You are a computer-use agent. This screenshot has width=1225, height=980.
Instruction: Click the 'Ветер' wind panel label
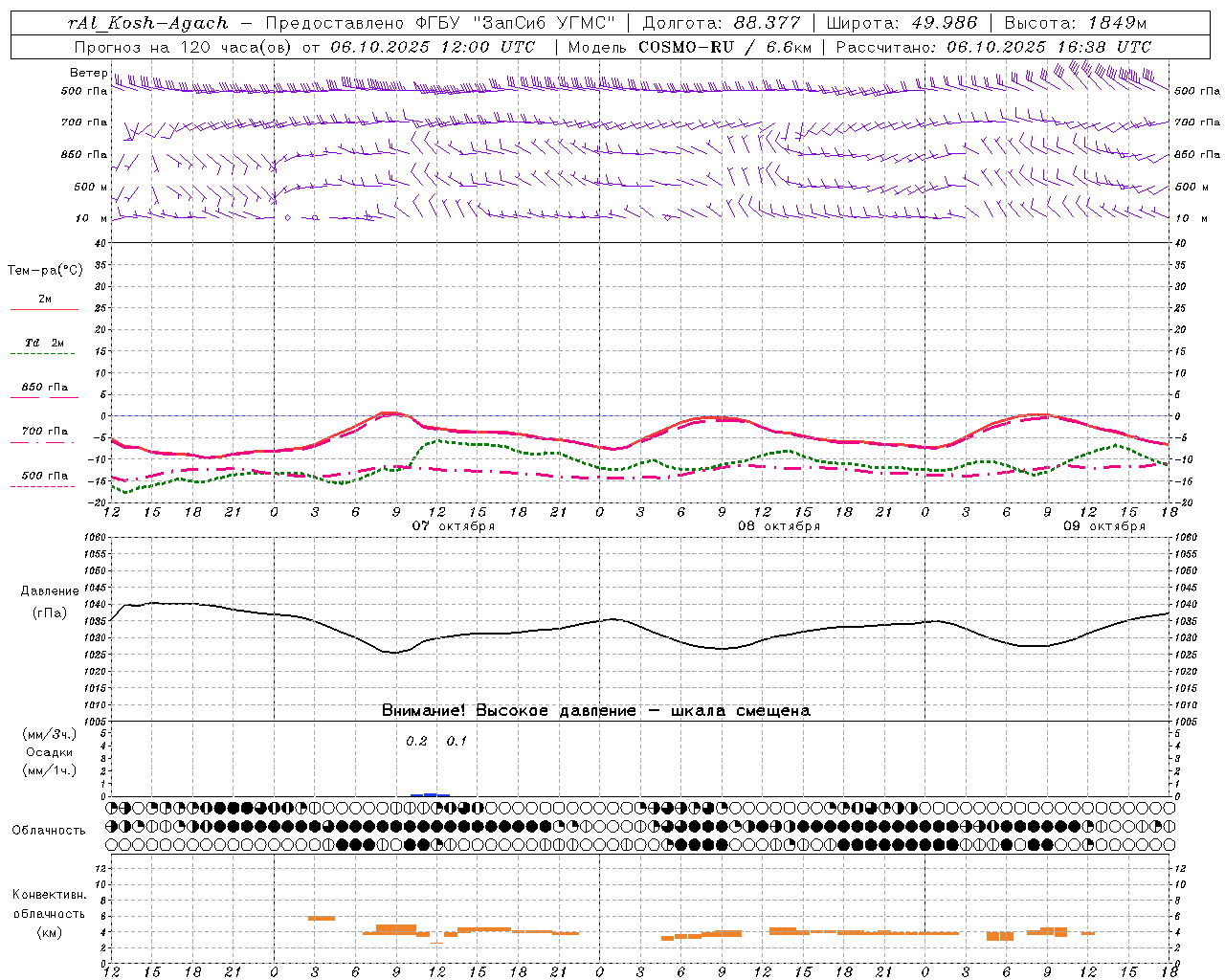[88, 73]
